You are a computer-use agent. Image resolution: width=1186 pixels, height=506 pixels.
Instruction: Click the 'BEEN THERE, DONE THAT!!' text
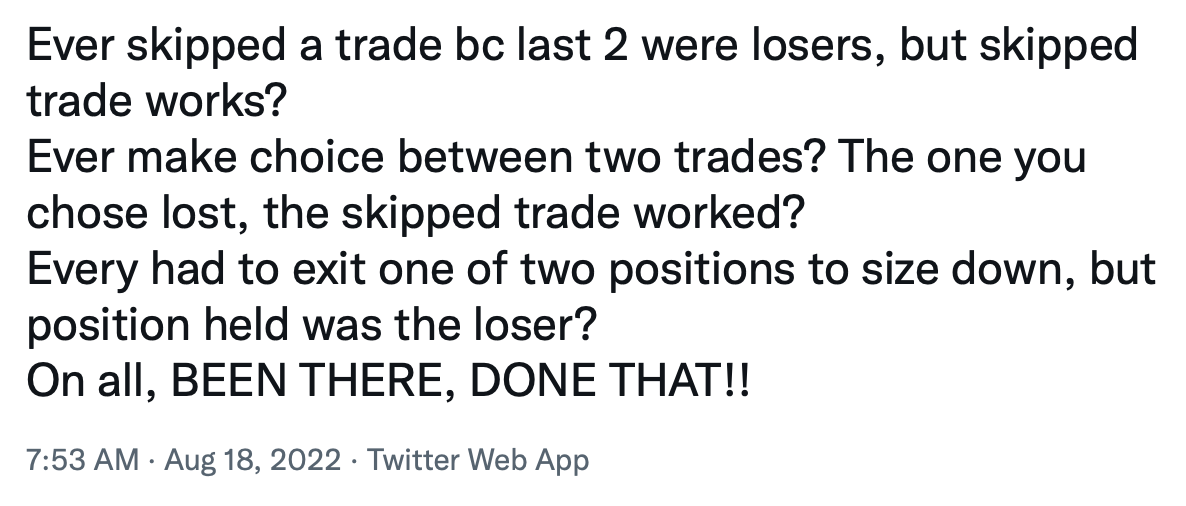(461, 381)
